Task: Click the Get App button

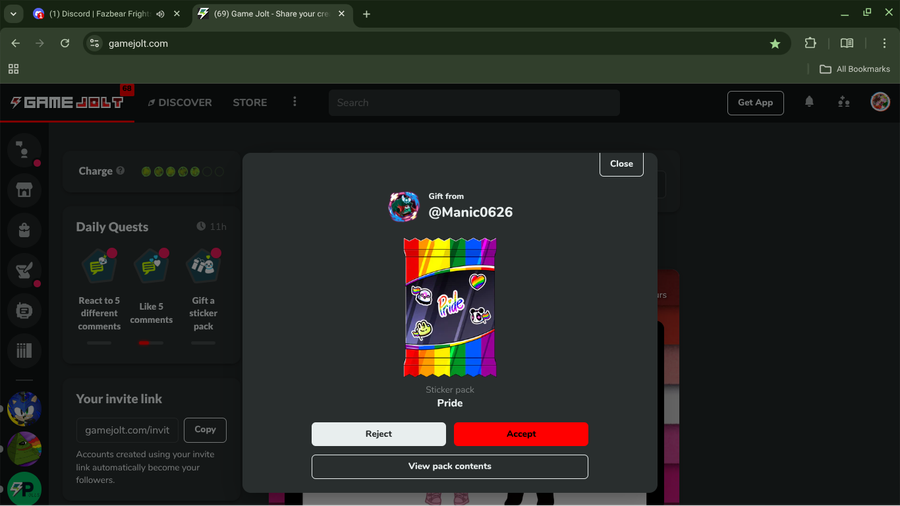Action: (755, 103)
